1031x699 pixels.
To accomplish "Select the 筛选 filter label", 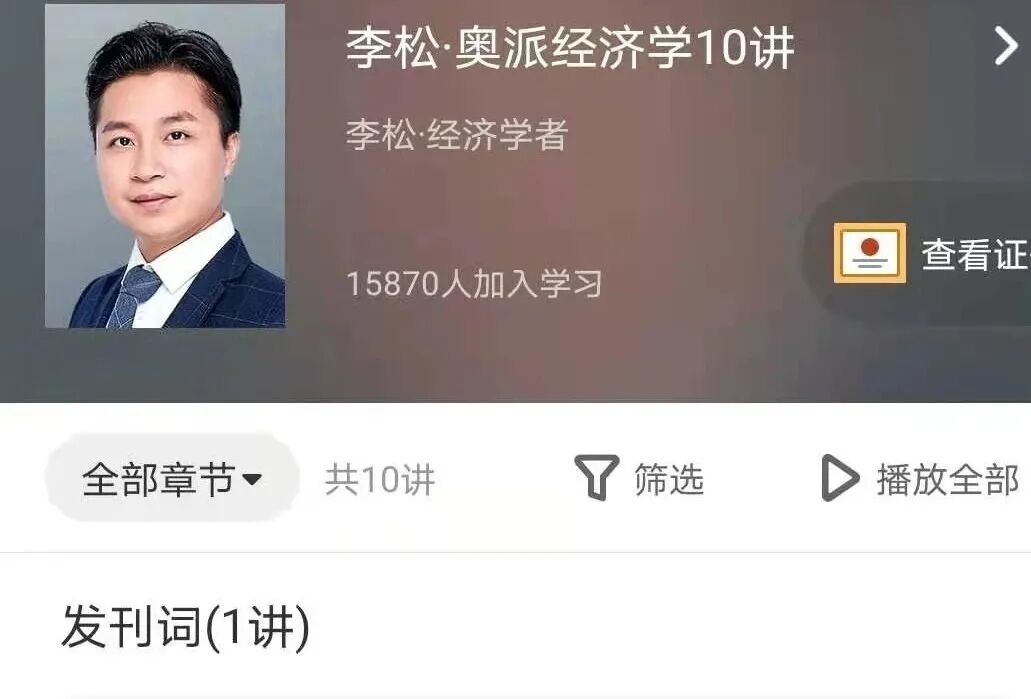I will point(669,479).
